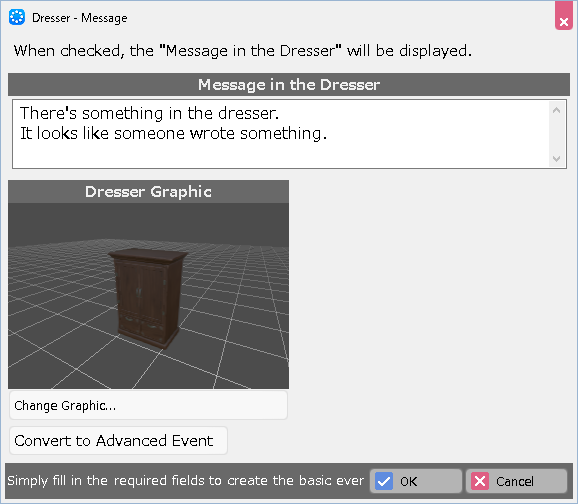The height and width of the screenshot is (504, 578).
Task: Click the first line "There's something in the dresser"
Action: (x=149, y=113)
